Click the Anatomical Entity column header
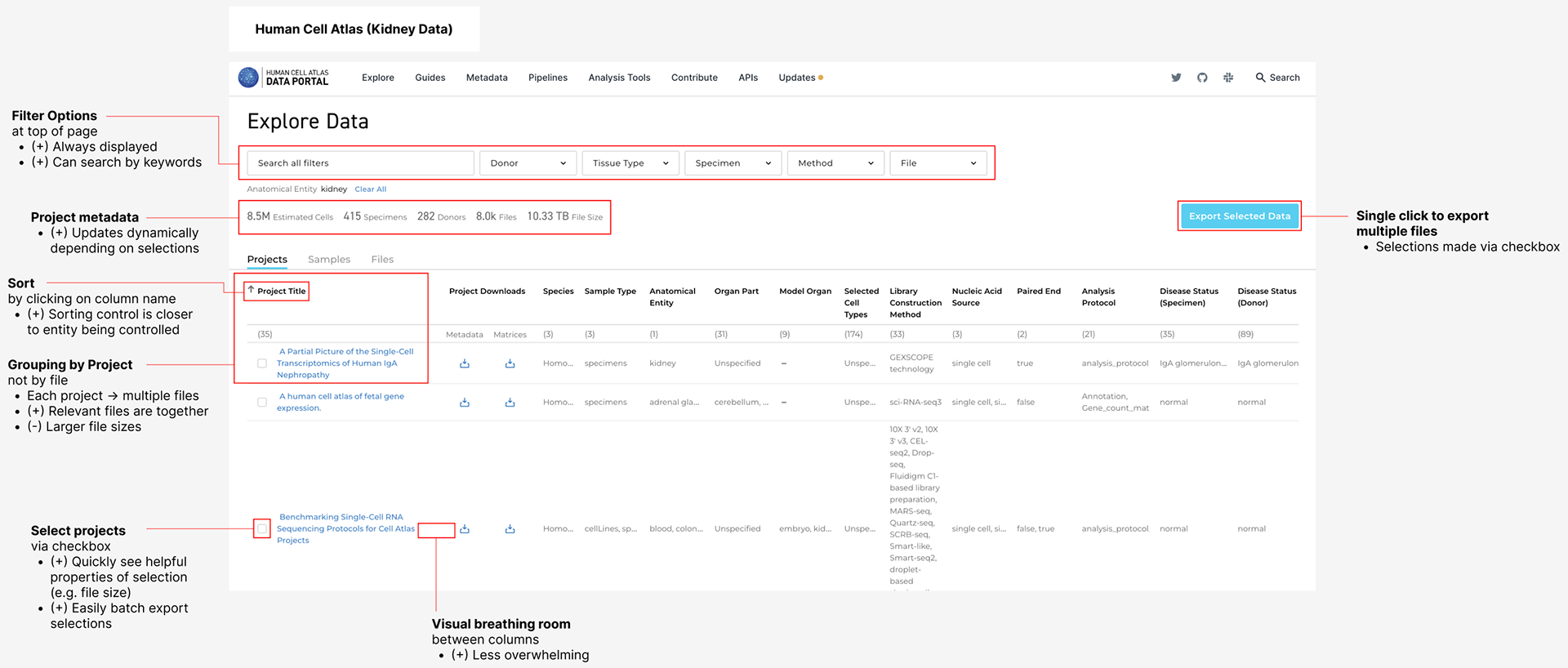1568x668 pixels. point(672,296)
